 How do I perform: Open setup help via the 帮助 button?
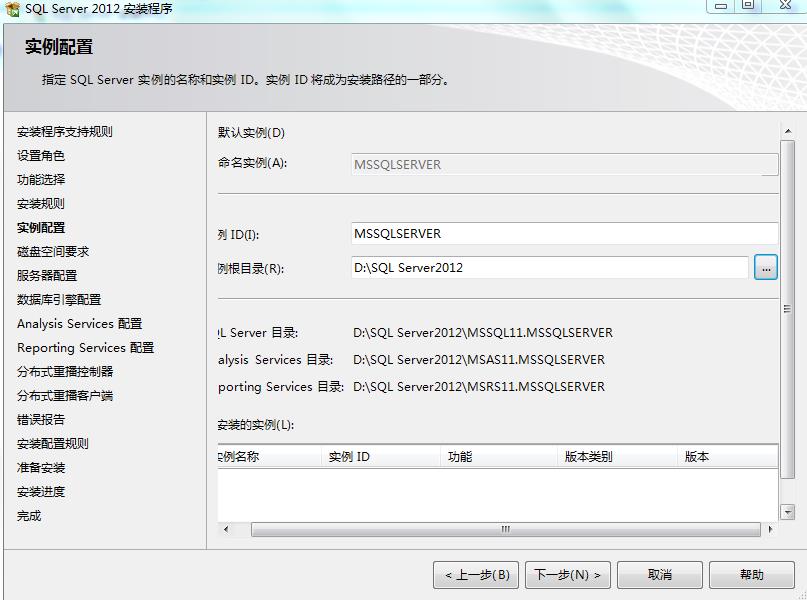[x=751, y=575]
